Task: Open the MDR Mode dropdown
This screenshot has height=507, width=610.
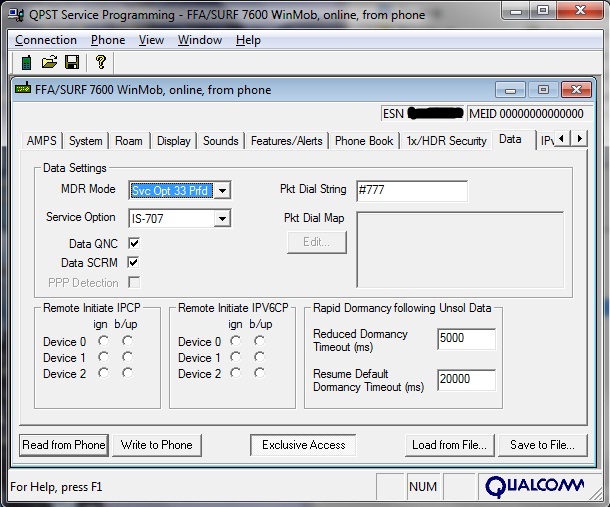Action: [x=223, y=190]
